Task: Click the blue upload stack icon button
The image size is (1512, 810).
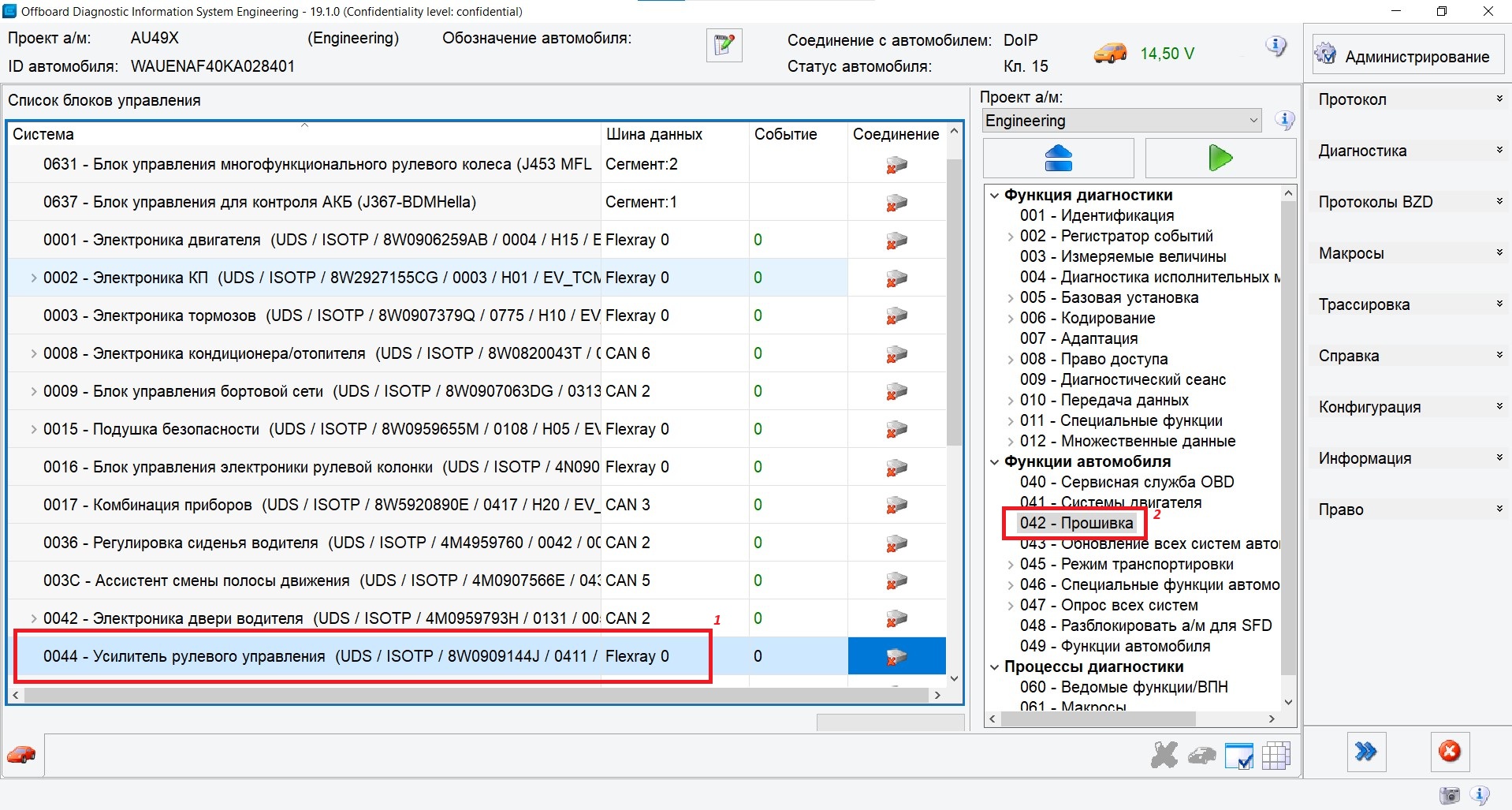Action: pyautogui.click(x=1058, y=158)
